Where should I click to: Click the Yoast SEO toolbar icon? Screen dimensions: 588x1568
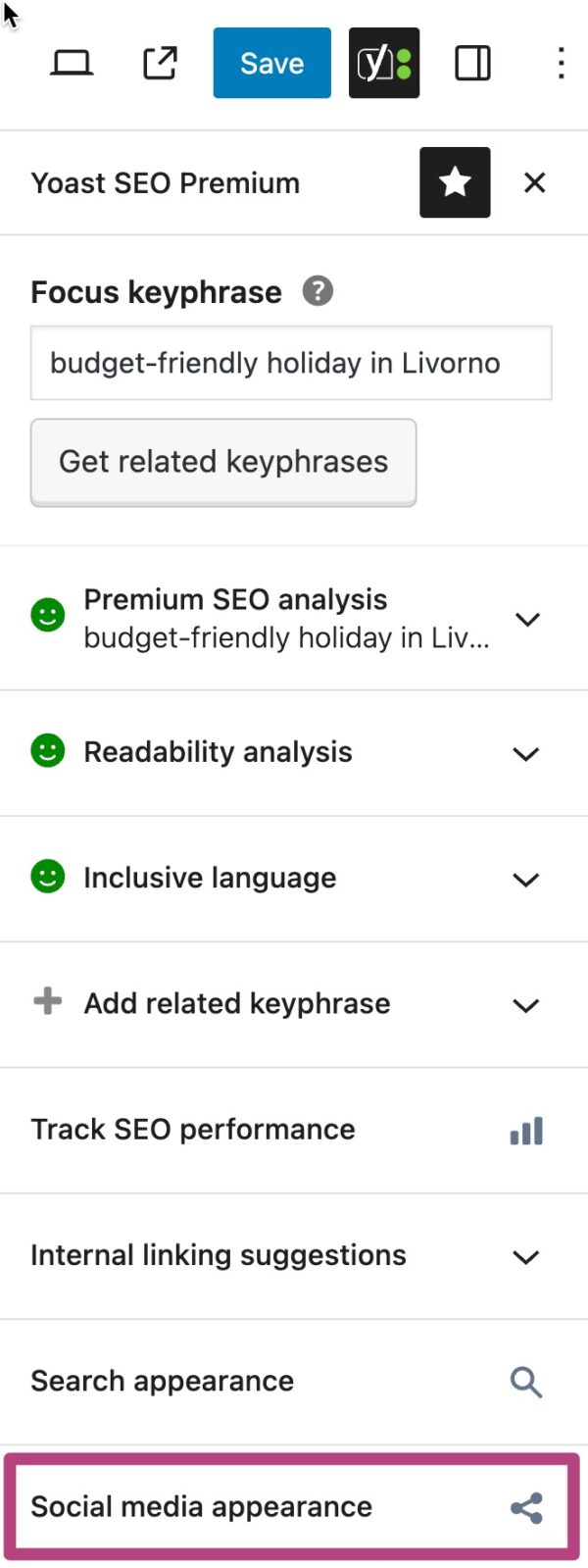(383, 63)
